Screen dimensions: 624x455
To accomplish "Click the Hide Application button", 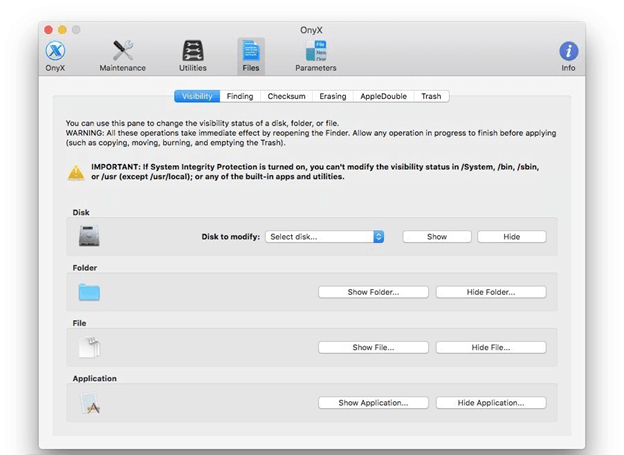I will click(x=491, y=403).
